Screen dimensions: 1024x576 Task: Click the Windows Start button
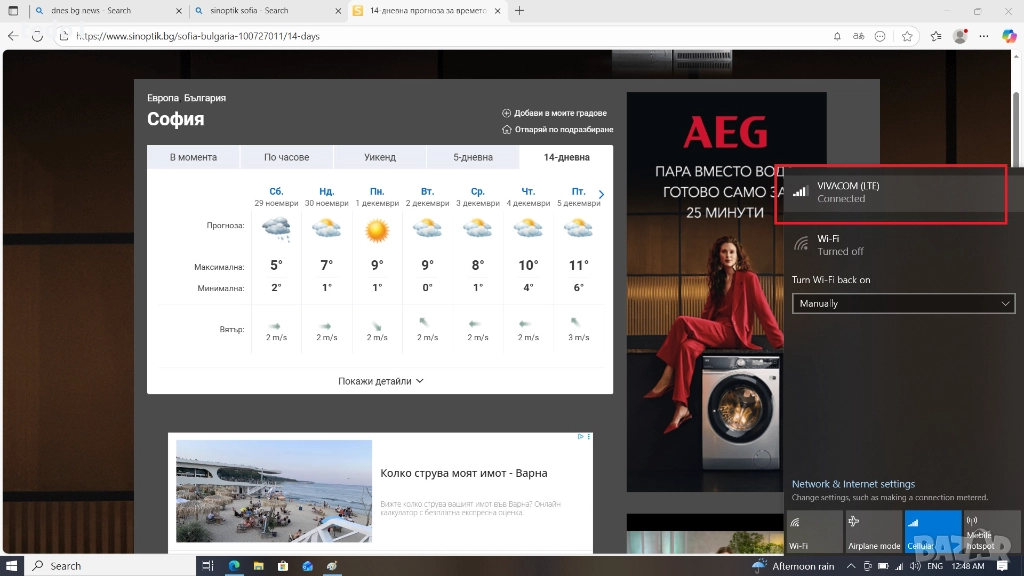pos(11,566)
